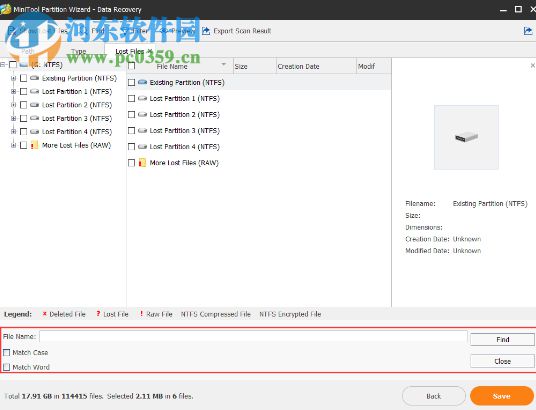Select 'Lost Partition 1 (NTFS)' label in tree
536x410 pixels.
pos(77,92)
